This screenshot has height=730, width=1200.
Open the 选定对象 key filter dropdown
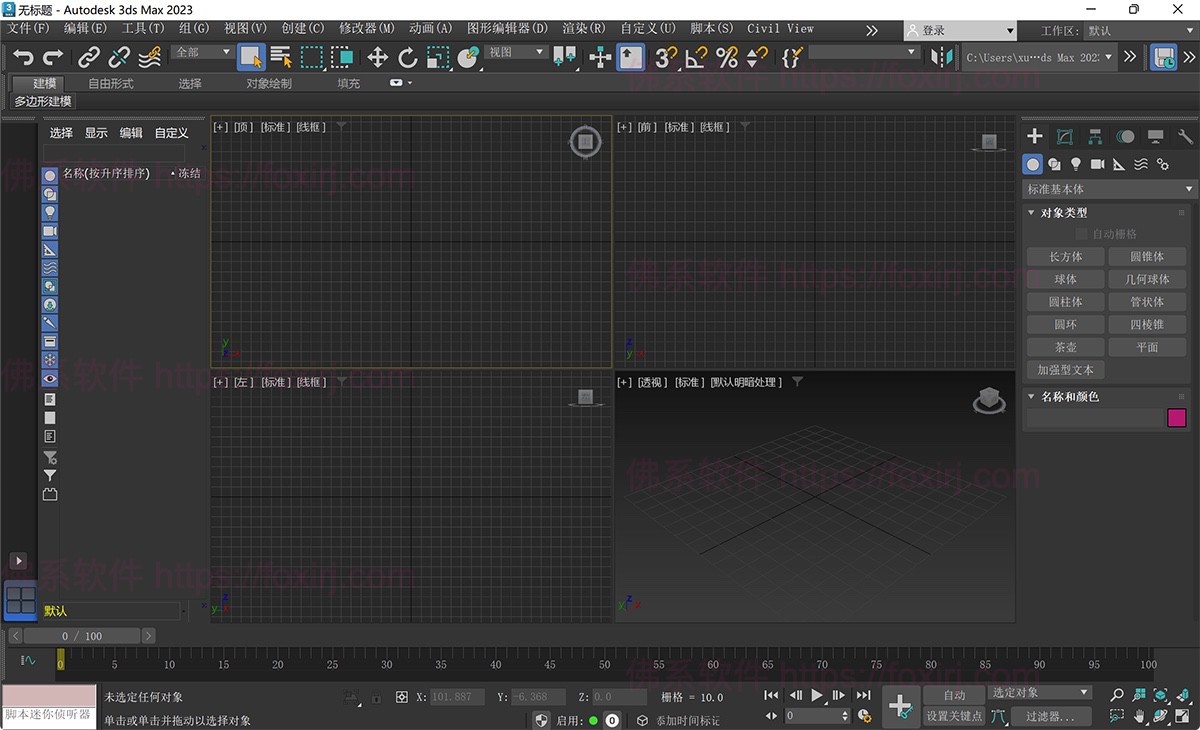click(1040, 691)
